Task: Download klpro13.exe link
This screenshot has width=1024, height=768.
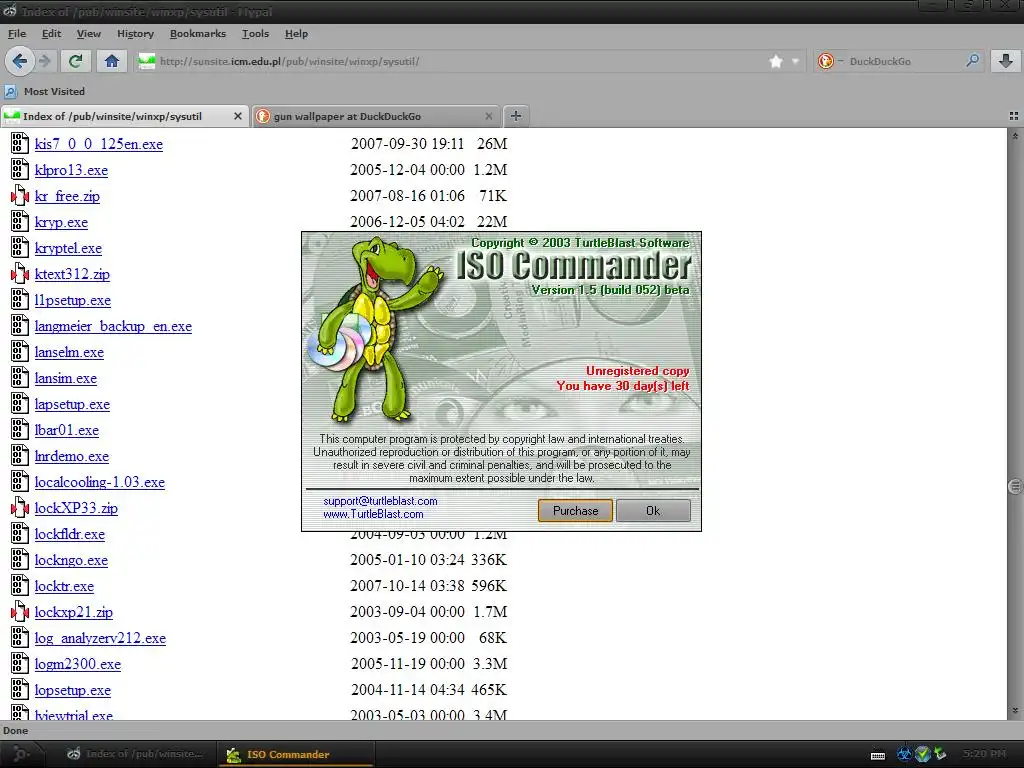Action: click(71, 170)
